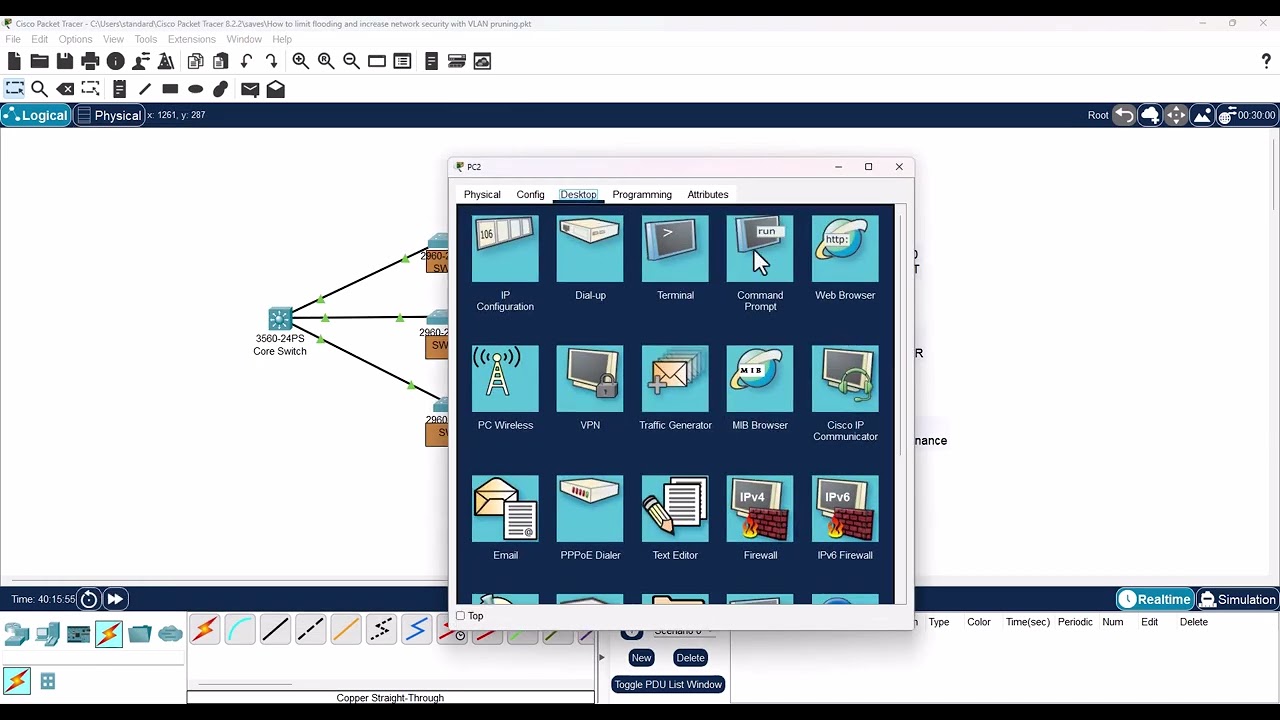This screenshot has height=720, width=1280.
Task: Select the Delete tool icon
Action: click(65, 89)
